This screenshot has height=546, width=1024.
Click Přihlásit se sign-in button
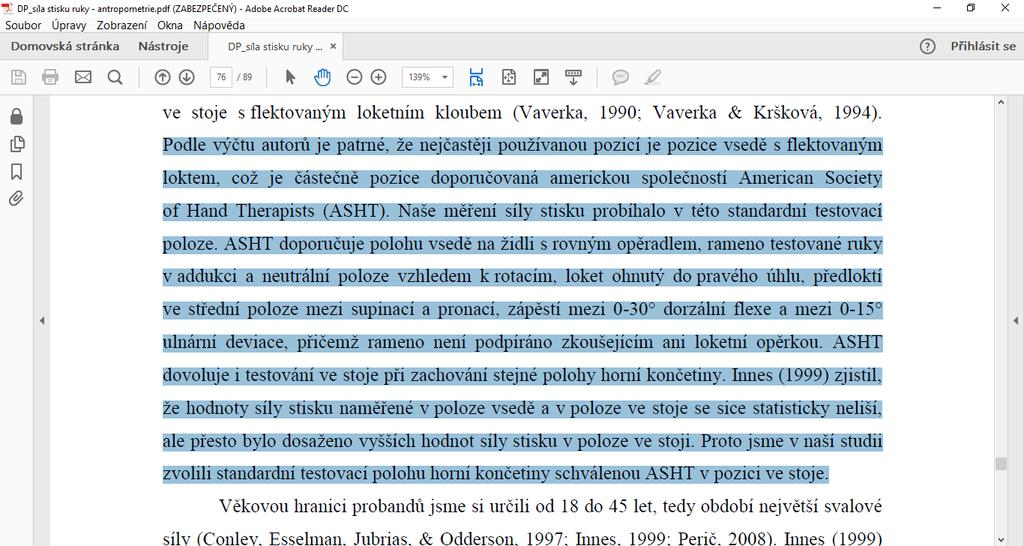983,46
